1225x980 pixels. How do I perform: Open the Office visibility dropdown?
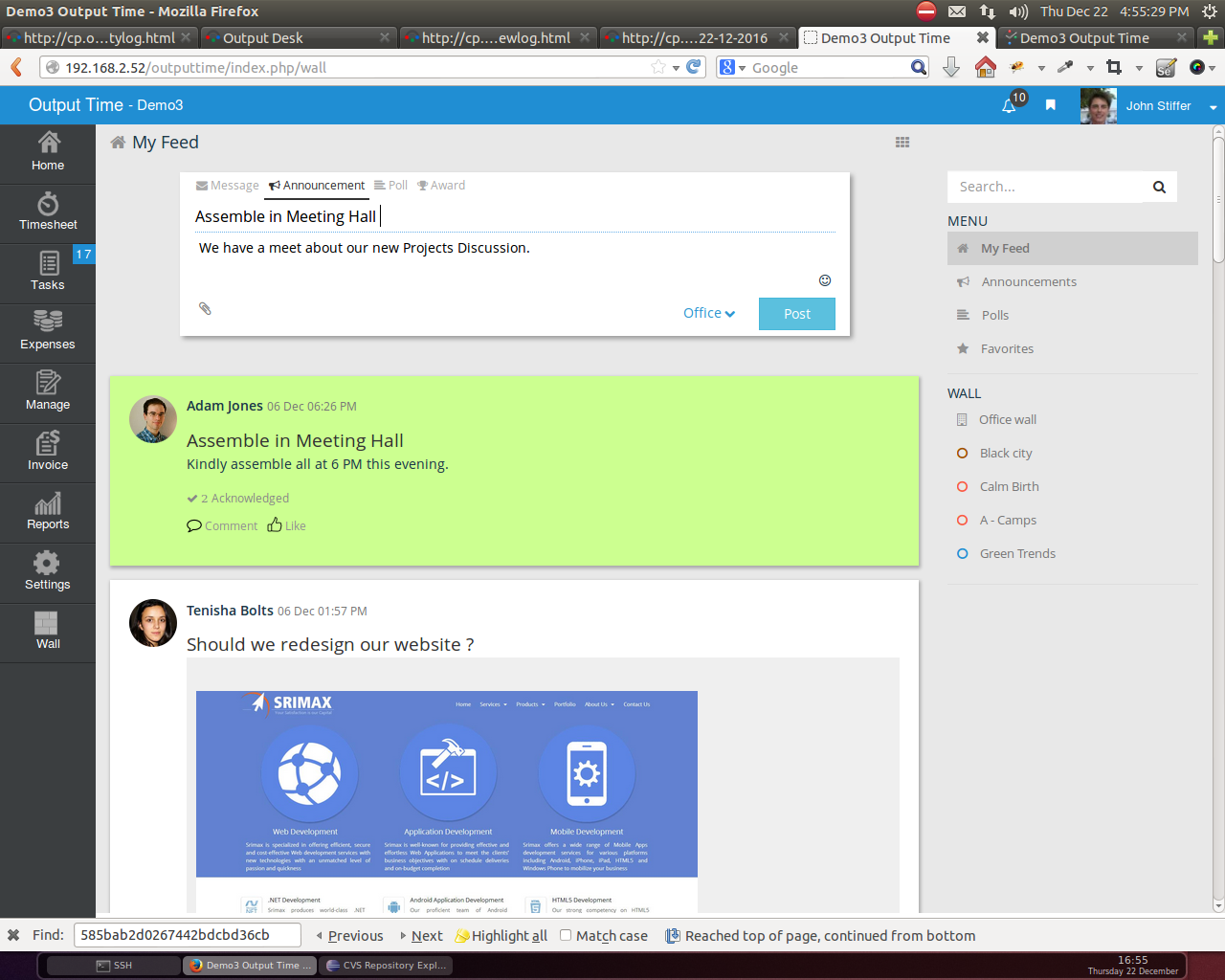[x=708, y=313]
